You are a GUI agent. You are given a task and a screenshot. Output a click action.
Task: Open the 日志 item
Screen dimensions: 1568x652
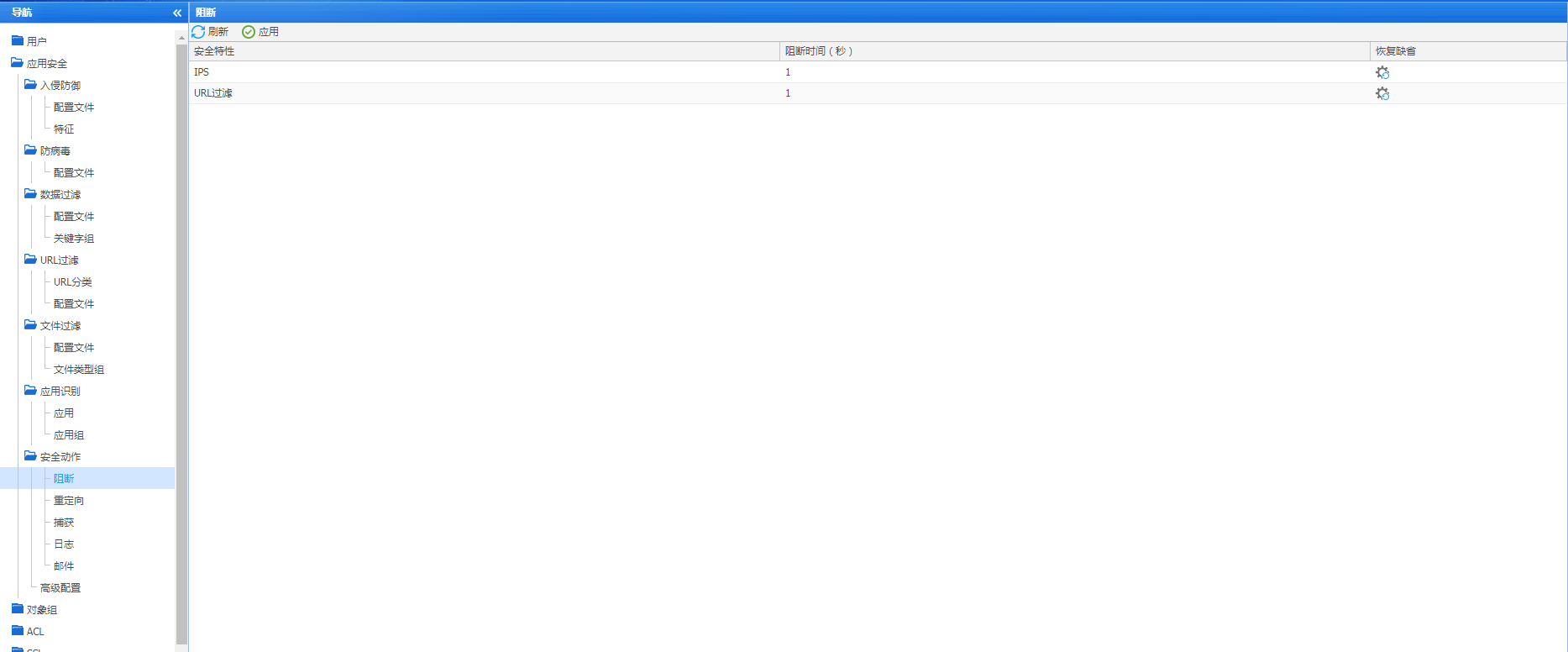(64, 544)
